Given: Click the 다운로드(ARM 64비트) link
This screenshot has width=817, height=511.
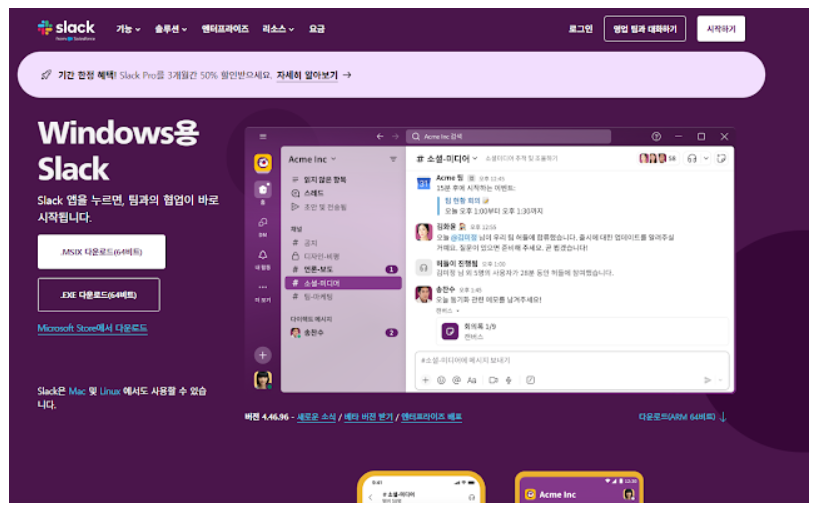Looking at the screenshot, I should pos(677,417).
